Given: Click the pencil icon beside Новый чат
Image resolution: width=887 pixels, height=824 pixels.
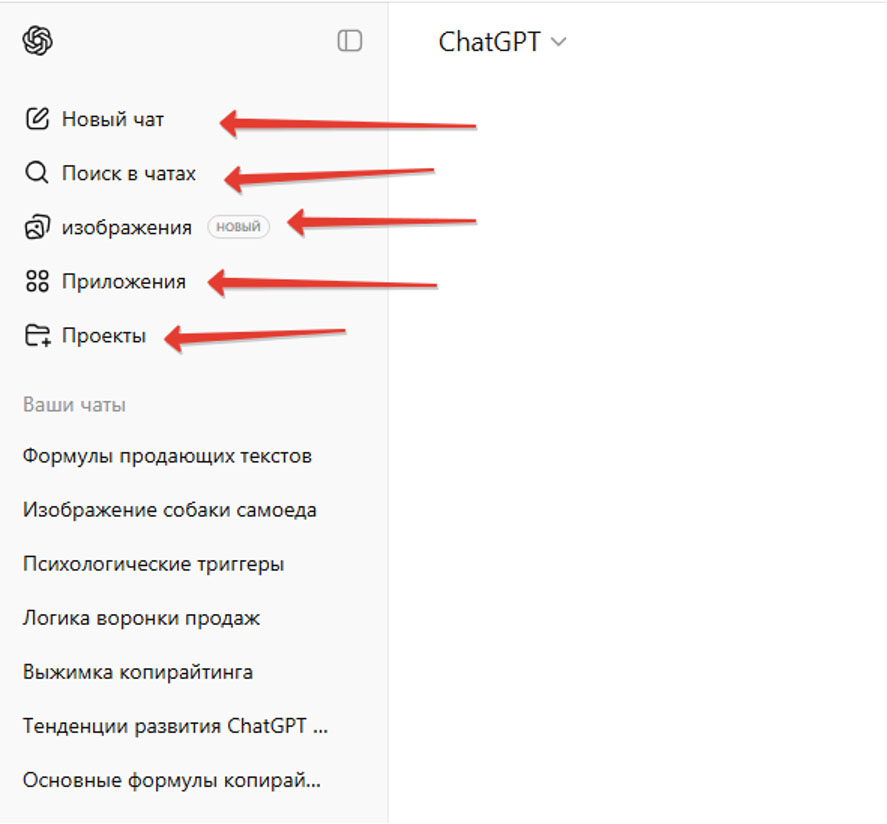Looking at the screenshot, I should (x=37, y=119).
